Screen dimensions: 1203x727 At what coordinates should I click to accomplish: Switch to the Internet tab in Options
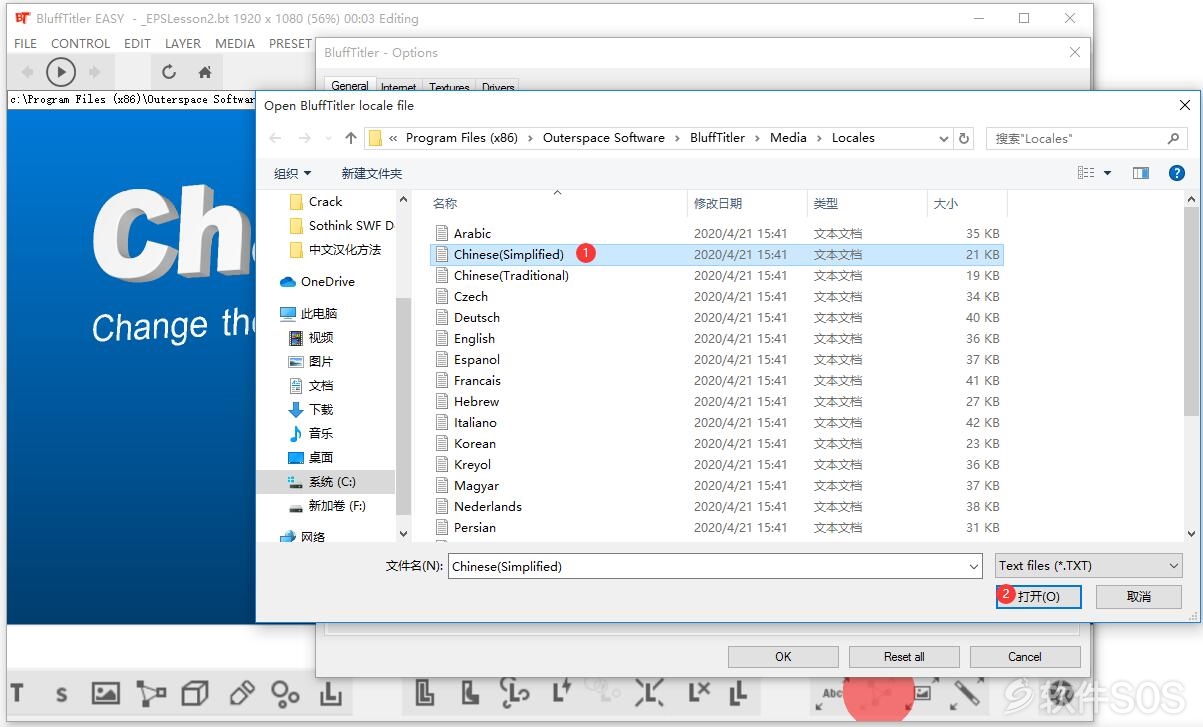point(399,88)
